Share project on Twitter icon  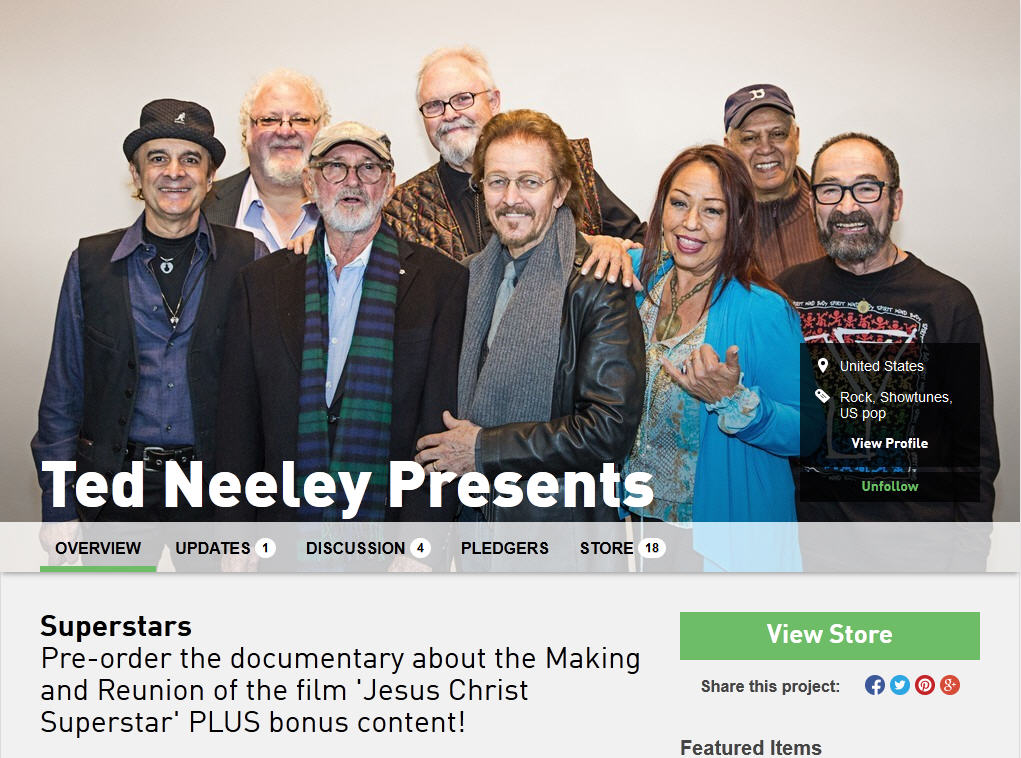(x=899, y=685)
